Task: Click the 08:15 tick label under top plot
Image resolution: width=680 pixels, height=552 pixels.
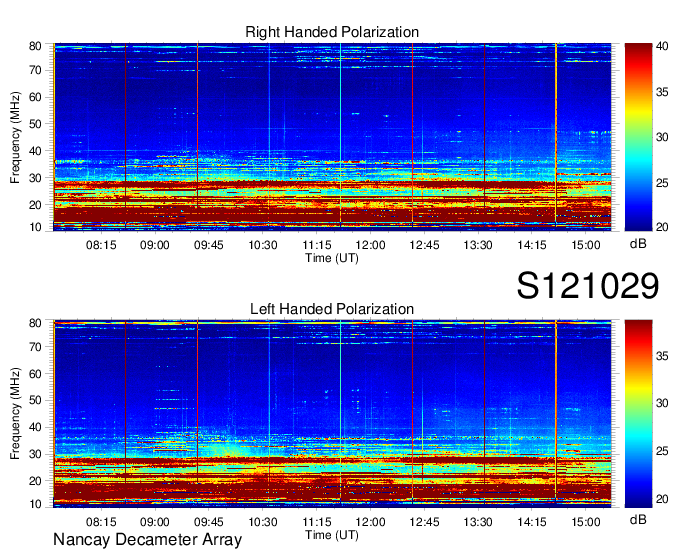Action: pos(101,245)
